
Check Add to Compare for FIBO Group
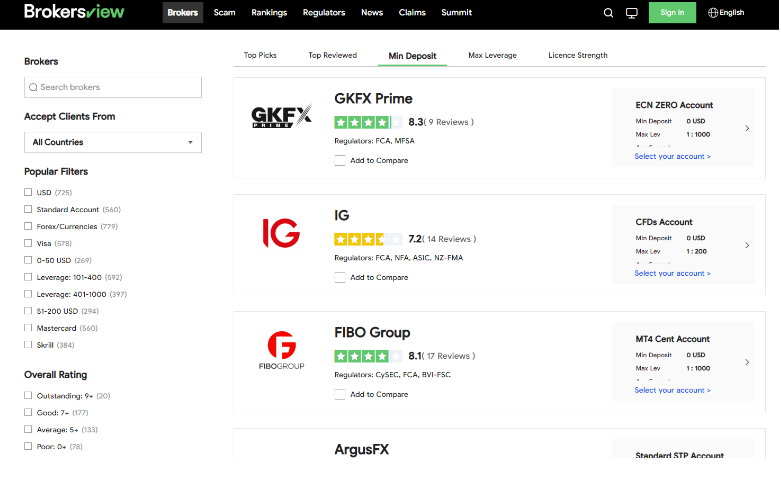[340, 394]
